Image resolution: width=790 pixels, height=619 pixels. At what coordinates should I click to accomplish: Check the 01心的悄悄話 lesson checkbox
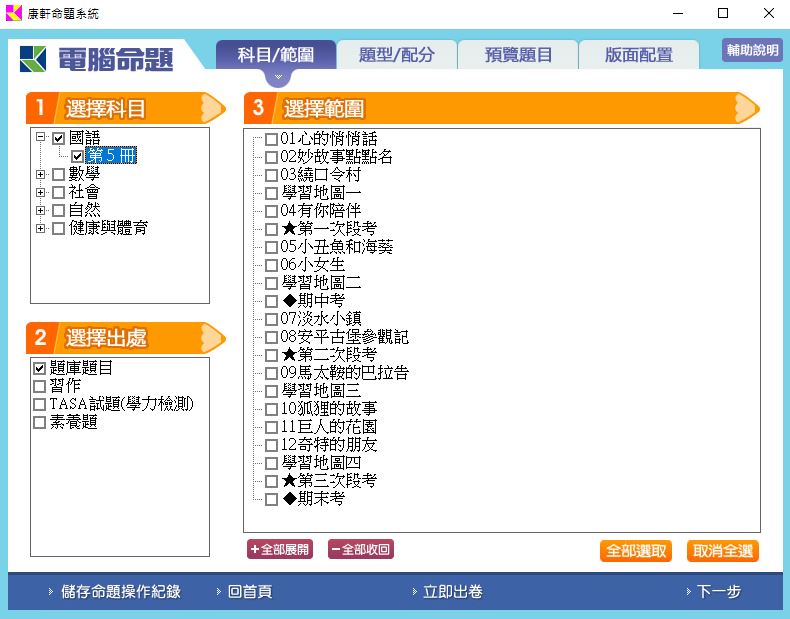pos(271,139)
